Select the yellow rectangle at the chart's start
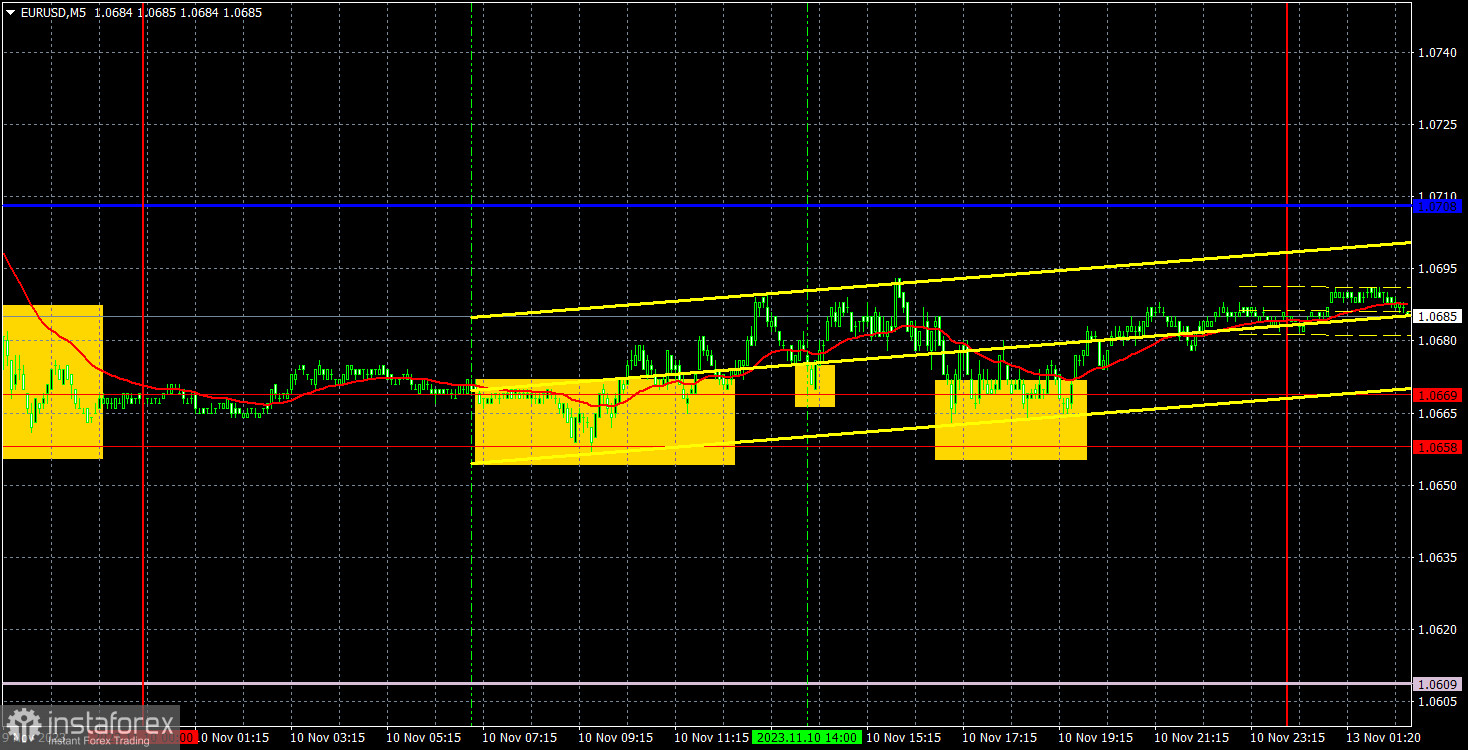This screenshot has width=1468, height=750. click(x=52, y=382)
